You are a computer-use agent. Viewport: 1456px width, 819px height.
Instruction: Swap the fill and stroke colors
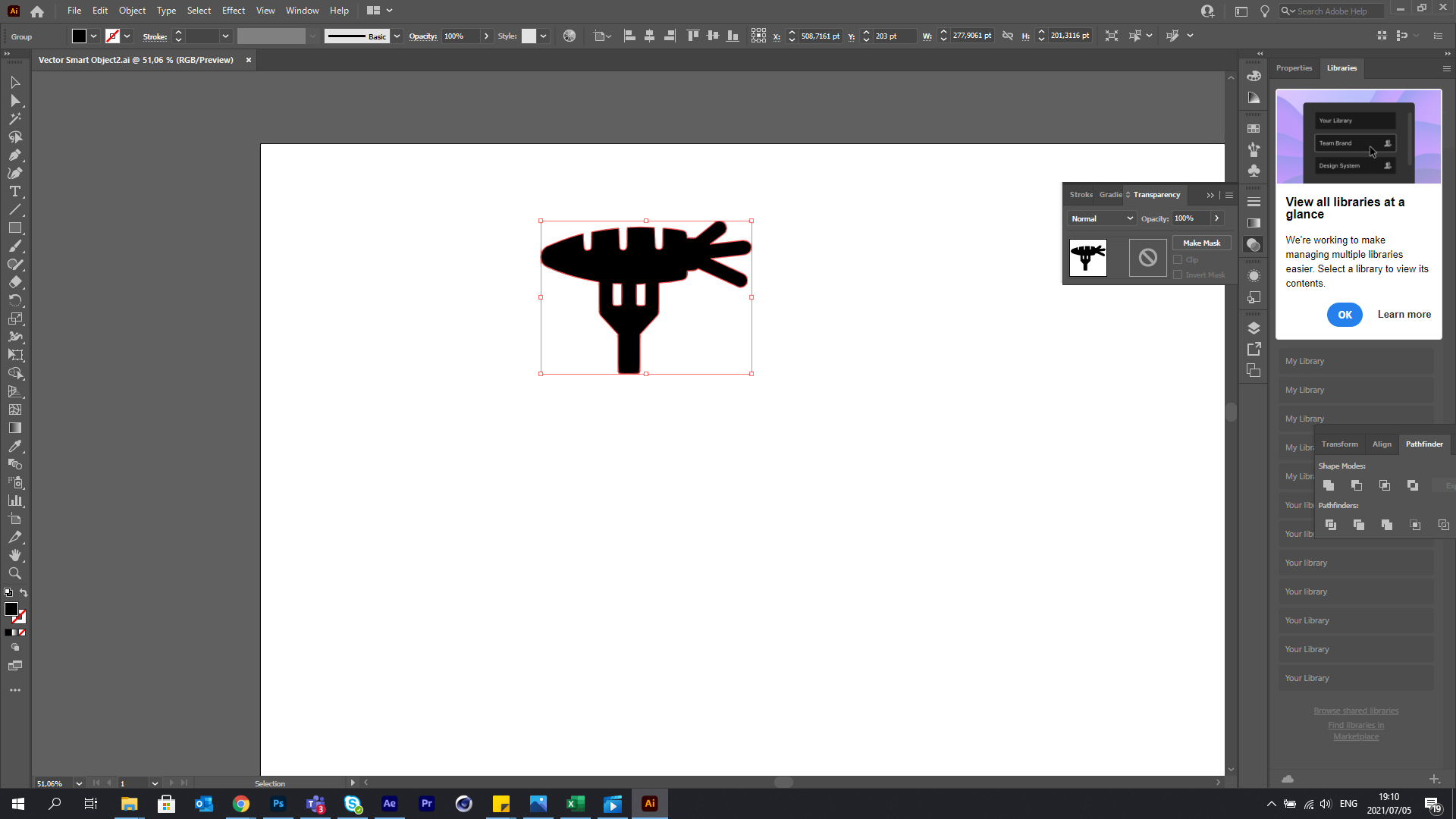point(24,593)
